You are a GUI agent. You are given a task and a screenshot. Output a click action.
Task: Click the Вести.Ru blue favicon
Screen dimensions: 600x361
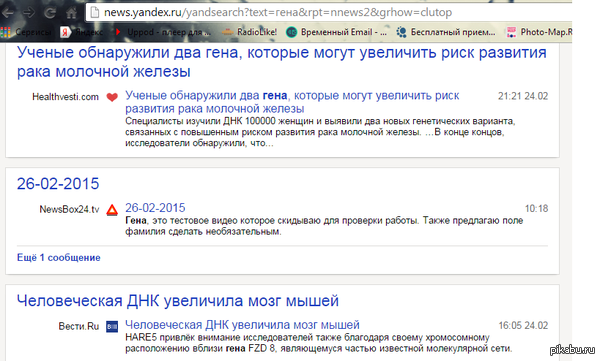tap(112, 327)
